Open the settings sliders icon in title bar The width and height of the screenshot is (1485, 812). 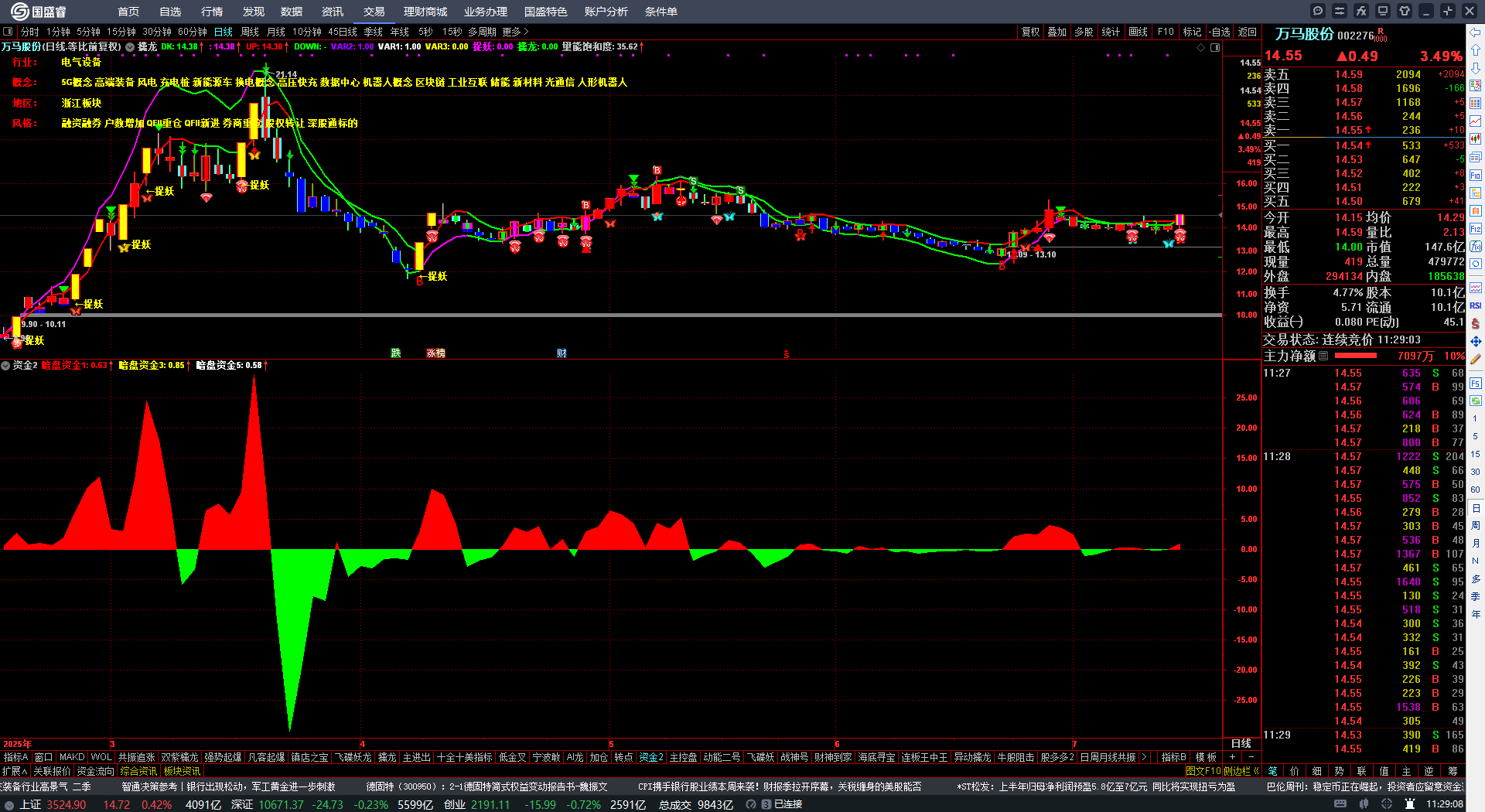[x=1340, y=11]
